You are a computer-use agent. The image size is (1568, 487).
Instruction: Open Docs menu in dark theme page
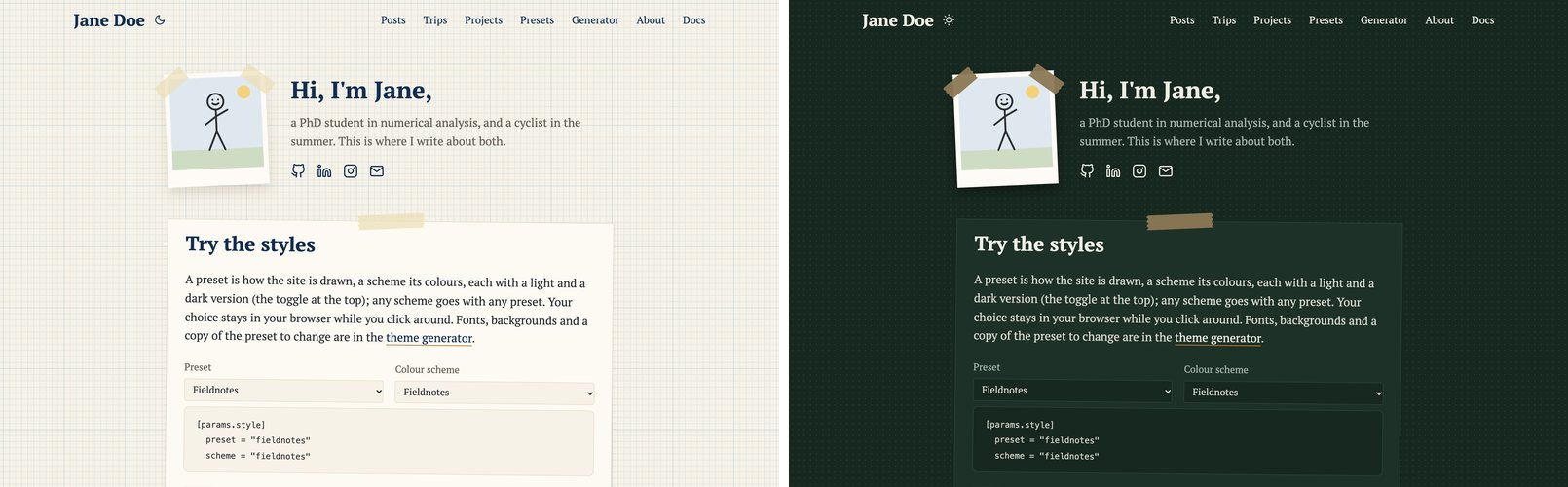coord(1483,19)
